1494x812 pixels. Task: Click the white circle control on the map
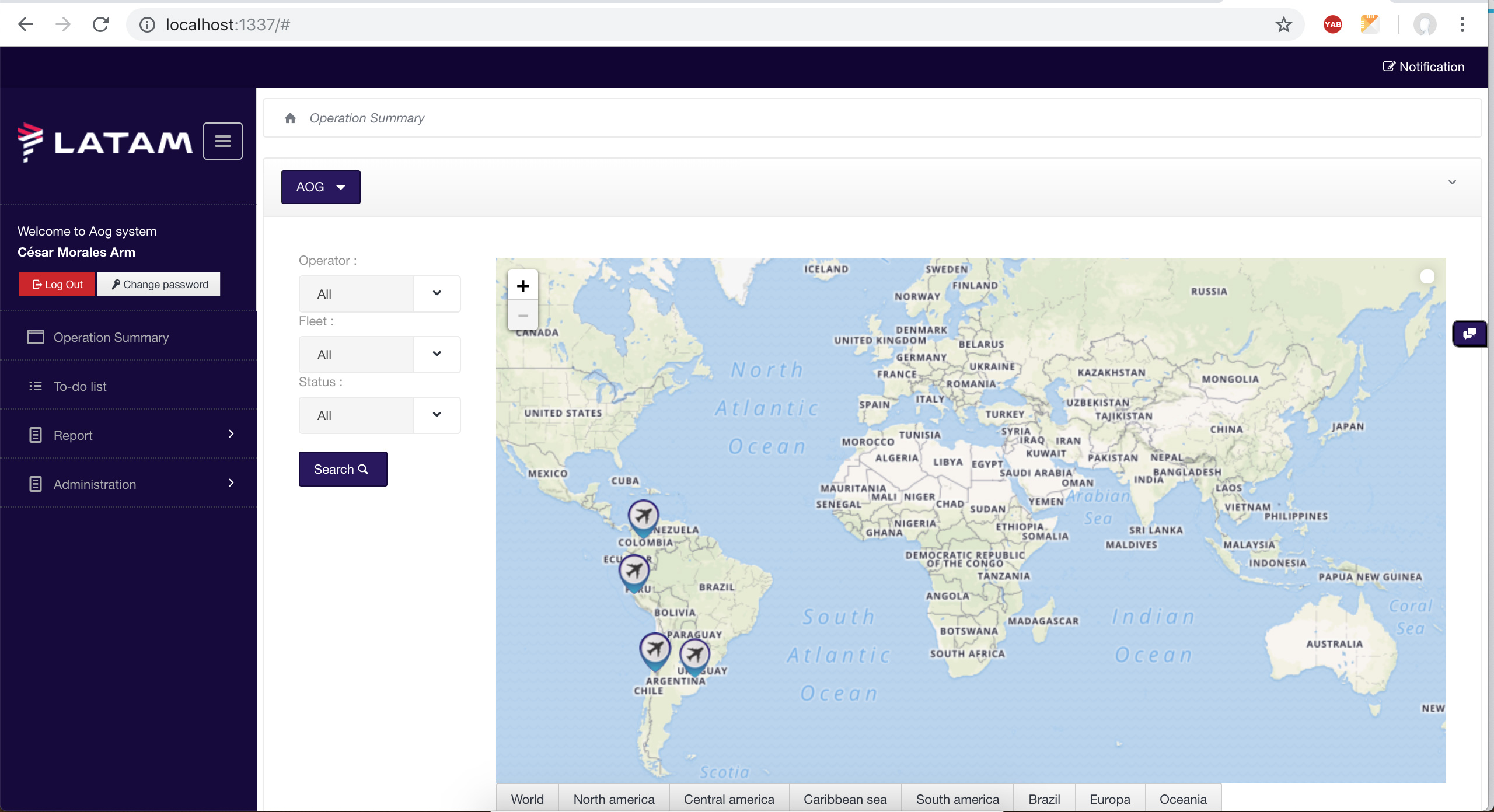point(1427,276)
